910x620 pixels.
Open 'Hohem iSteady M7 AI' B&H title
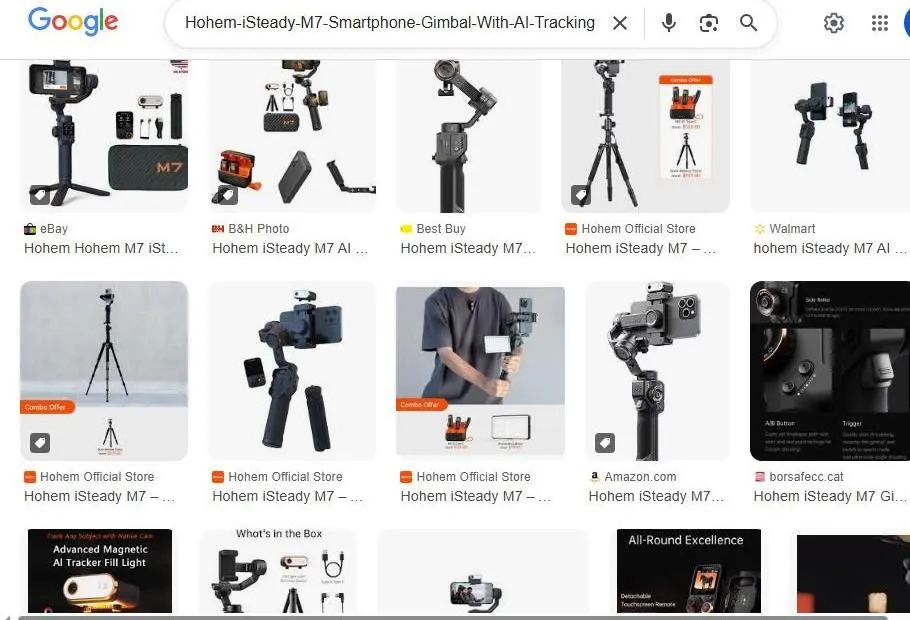coord(290,248)
